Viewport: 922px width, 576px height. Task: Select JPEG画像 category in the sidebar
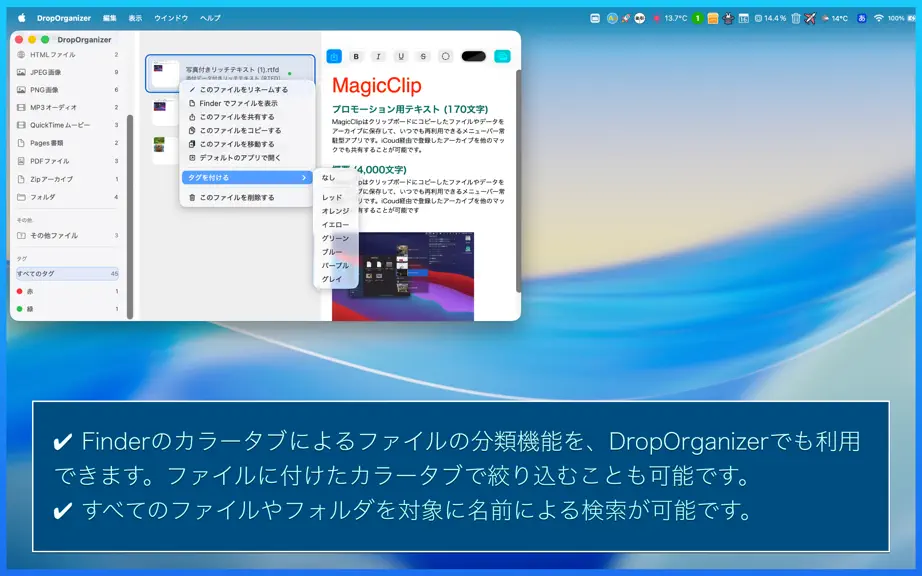point(68,72)
